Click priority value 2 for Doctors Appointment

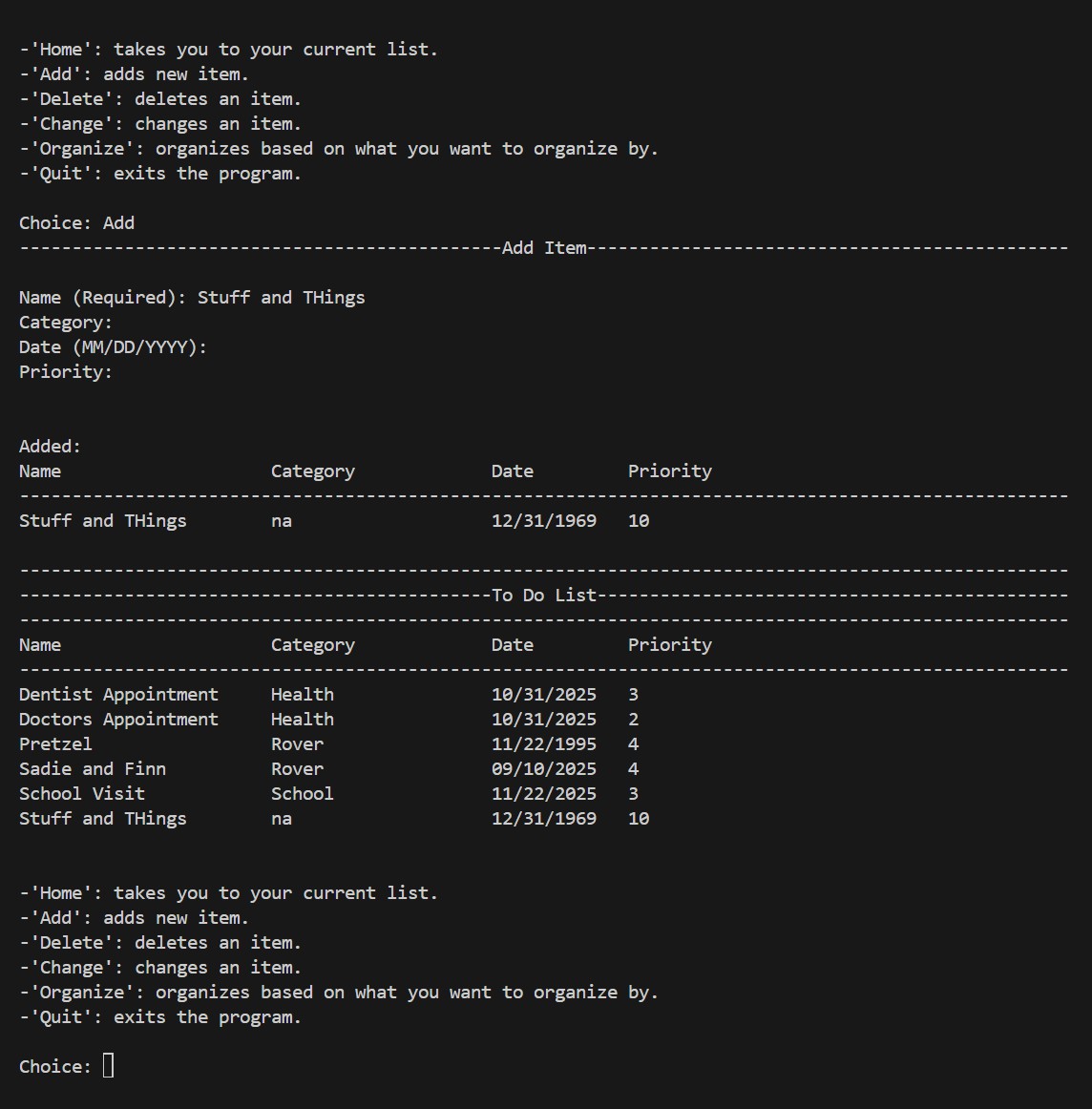tap(633, 720)
